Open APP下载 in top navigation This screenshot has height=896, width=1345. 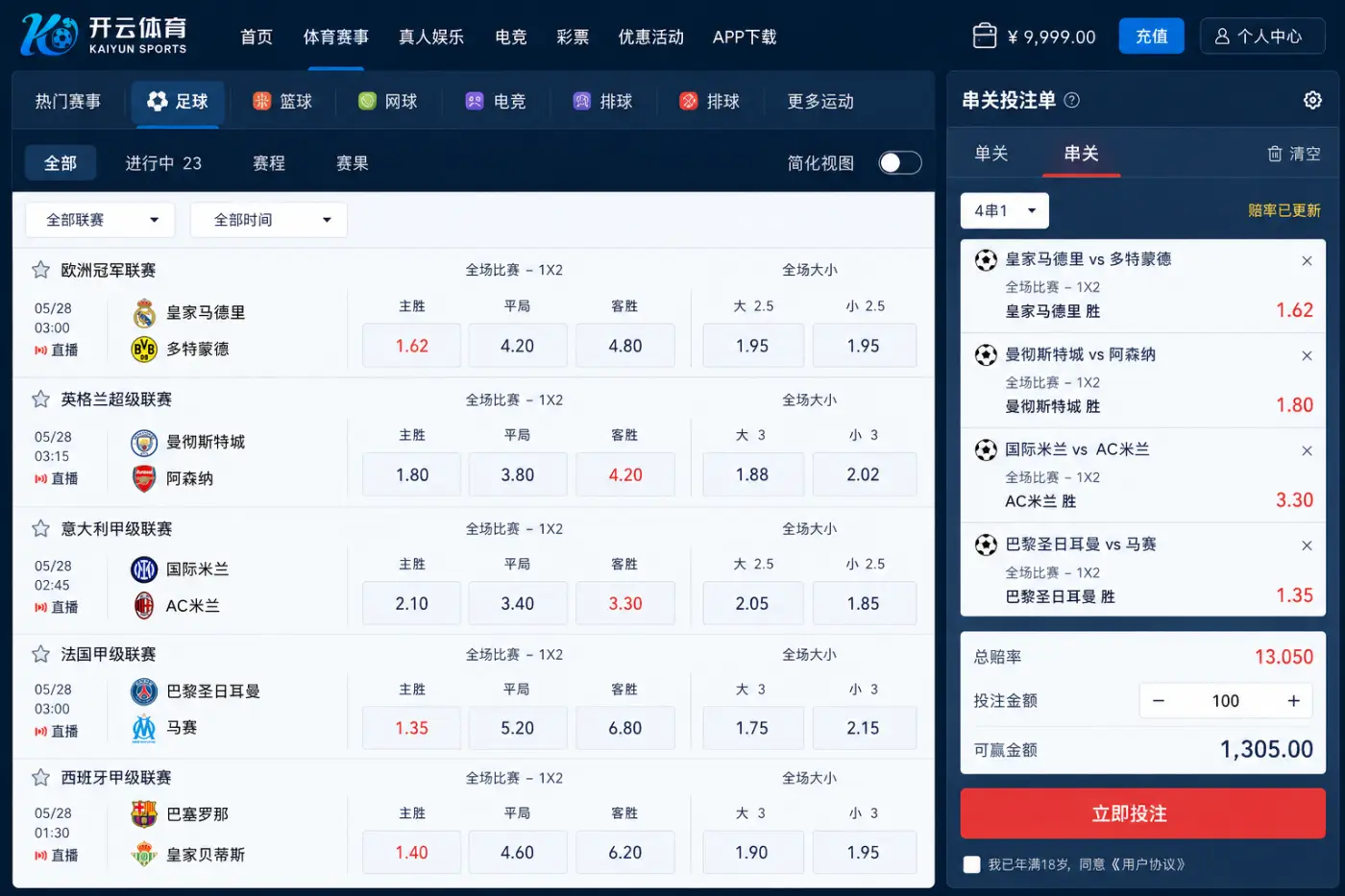pos(745,36)
